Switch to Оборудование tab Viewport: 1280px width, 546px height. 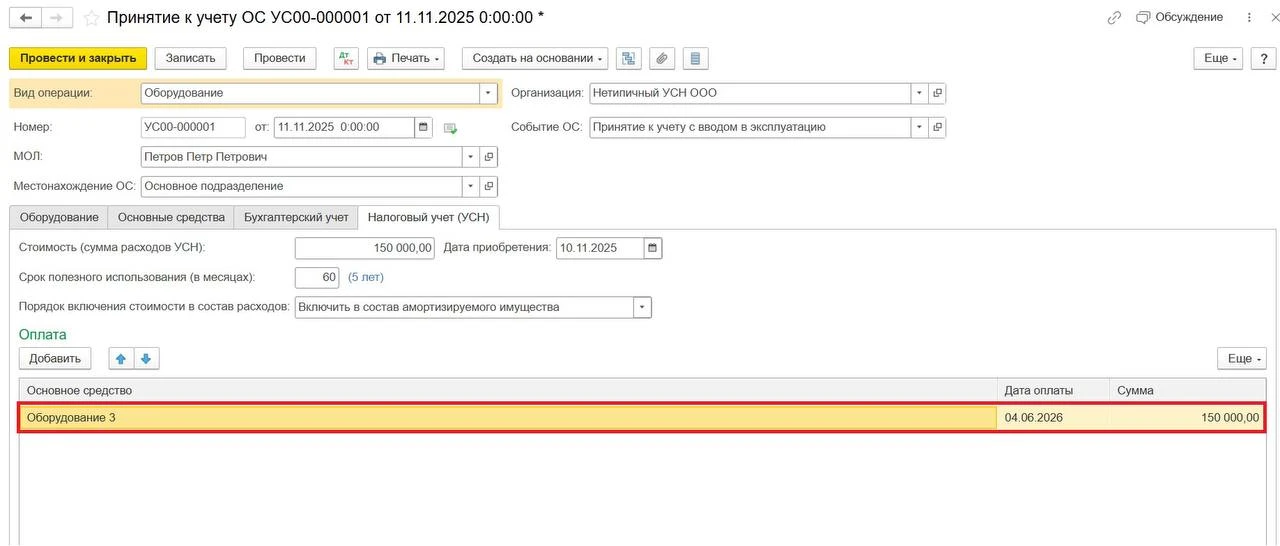(59, 217)
